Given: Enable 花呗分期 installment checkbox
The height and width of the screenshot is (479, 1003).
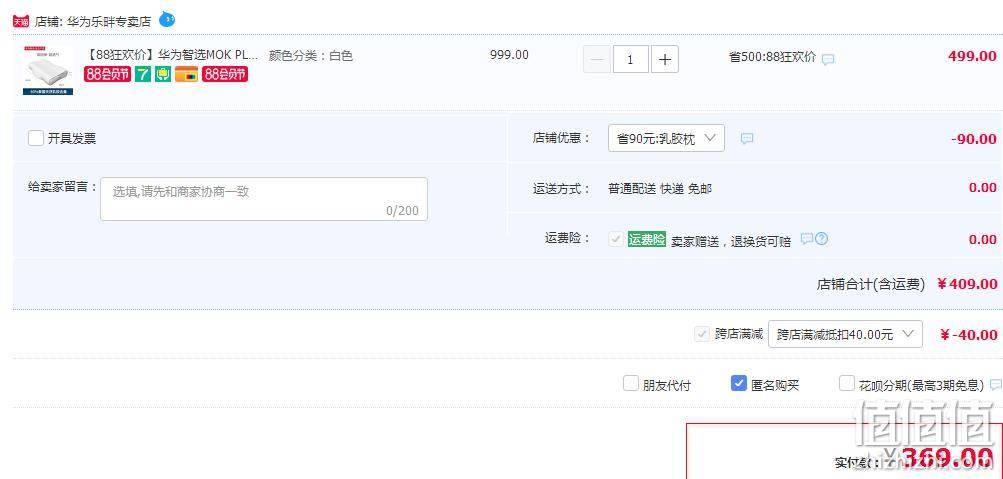Looking at the screenshot, I should [x=846, y=384].
